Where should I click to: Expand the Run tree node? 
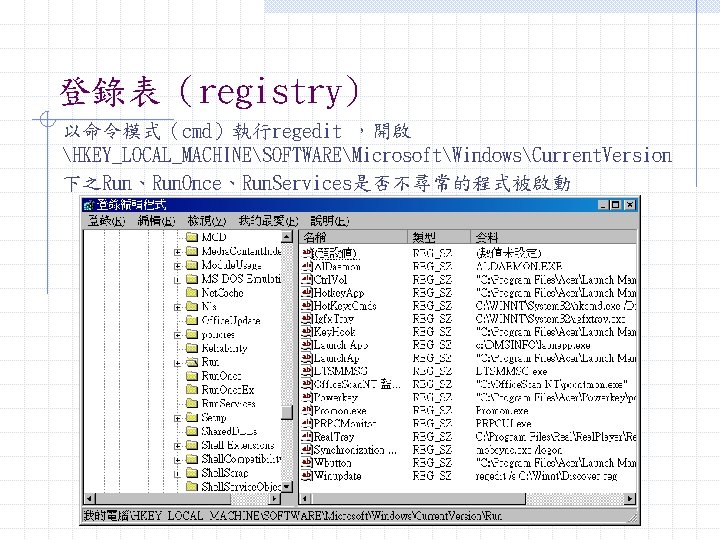[178, 363]
